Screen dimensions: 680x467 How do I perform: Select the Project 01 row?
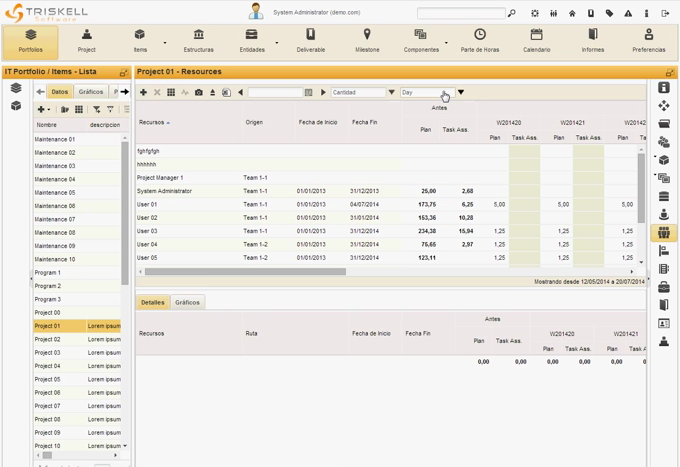[x=78, y=326]
